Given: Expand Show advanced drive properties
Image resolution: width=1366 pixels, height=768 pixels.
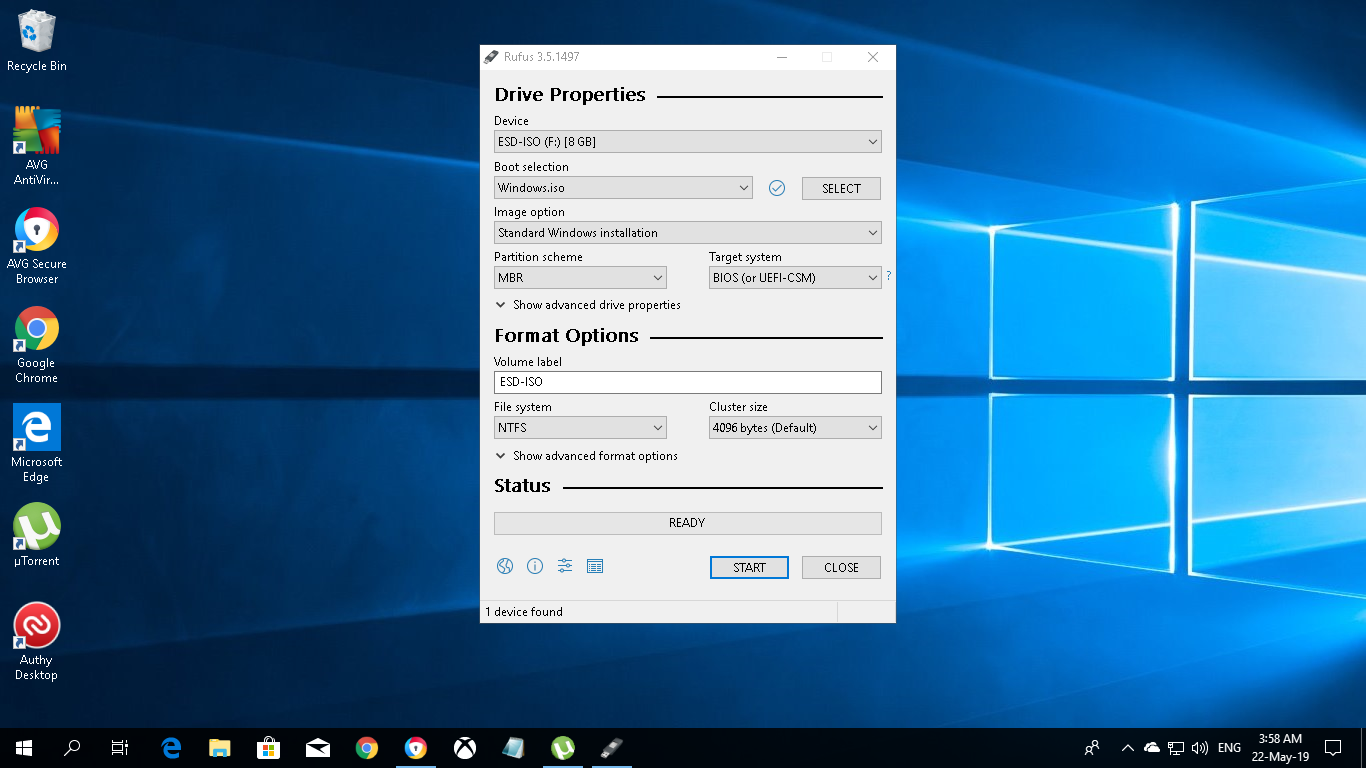Looking at the screenshot, I should [588, 305].
